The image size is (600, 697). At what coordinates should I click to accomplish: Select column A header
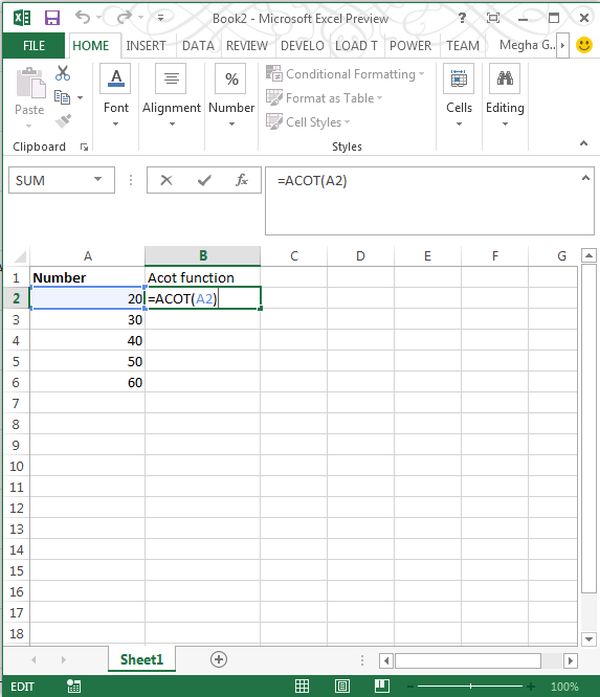[88, 256]
